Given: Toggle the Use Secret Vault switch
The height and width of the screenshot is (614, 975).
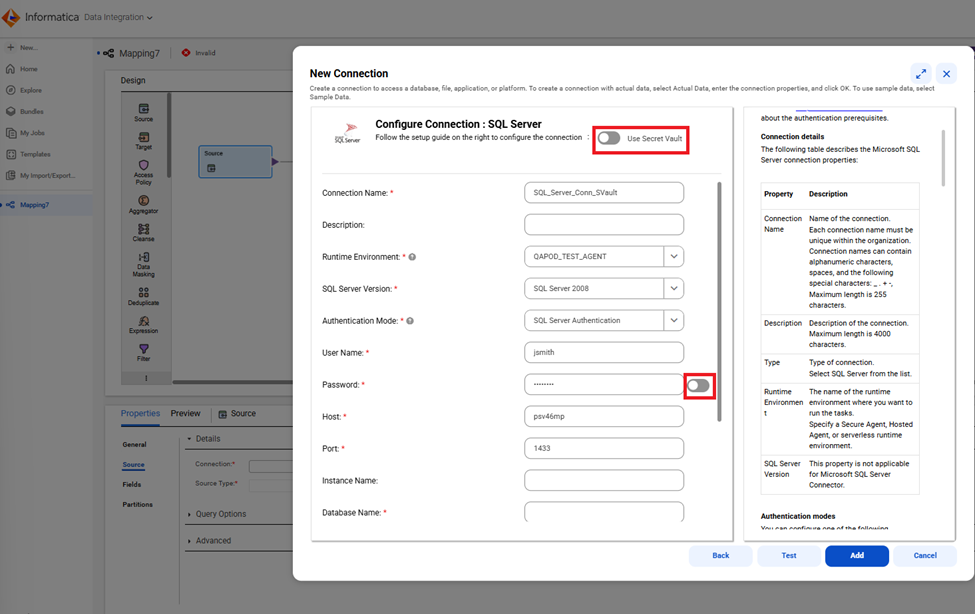Looking at the screenshot, I should (609, 138).
